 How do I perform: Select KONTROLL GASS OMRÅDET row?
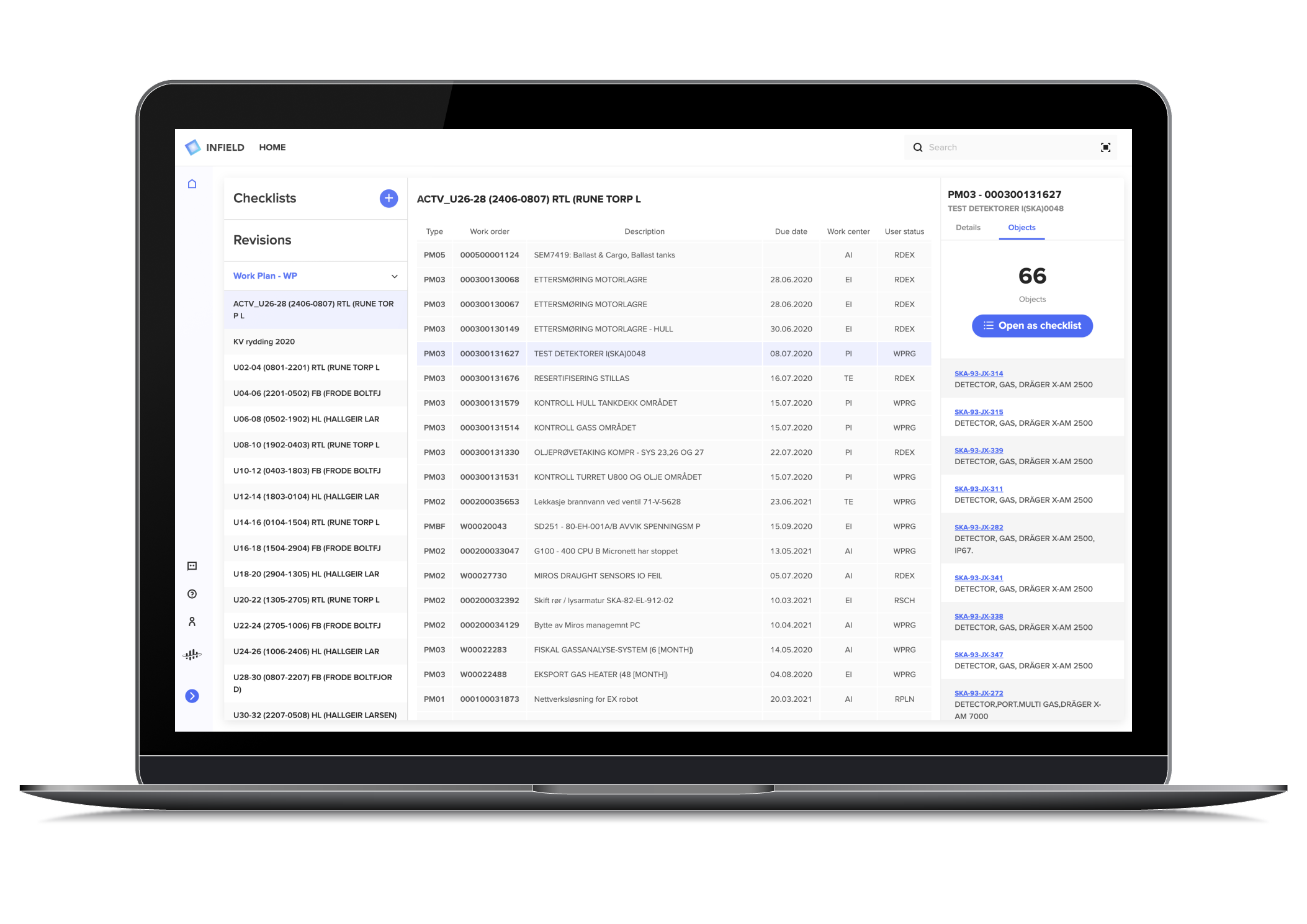click(x=674, y=428)
